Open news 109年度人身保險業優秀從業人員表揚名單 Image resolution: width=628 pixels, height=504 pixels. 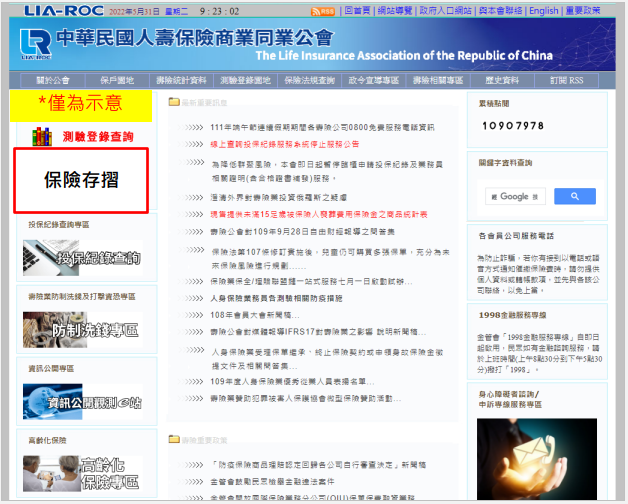(292, 382)
